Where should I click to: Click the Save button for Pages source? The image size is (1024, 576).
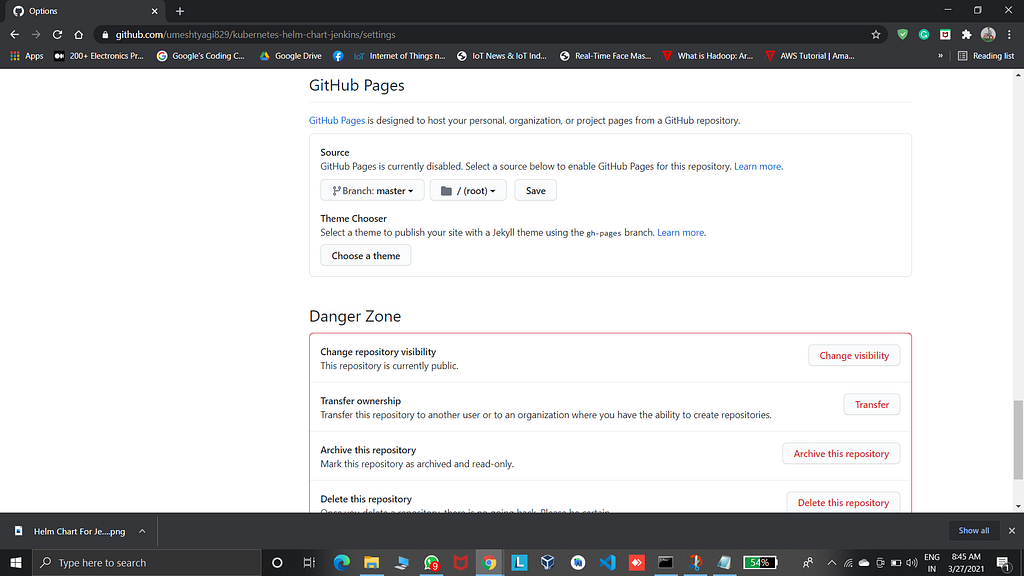536,191
